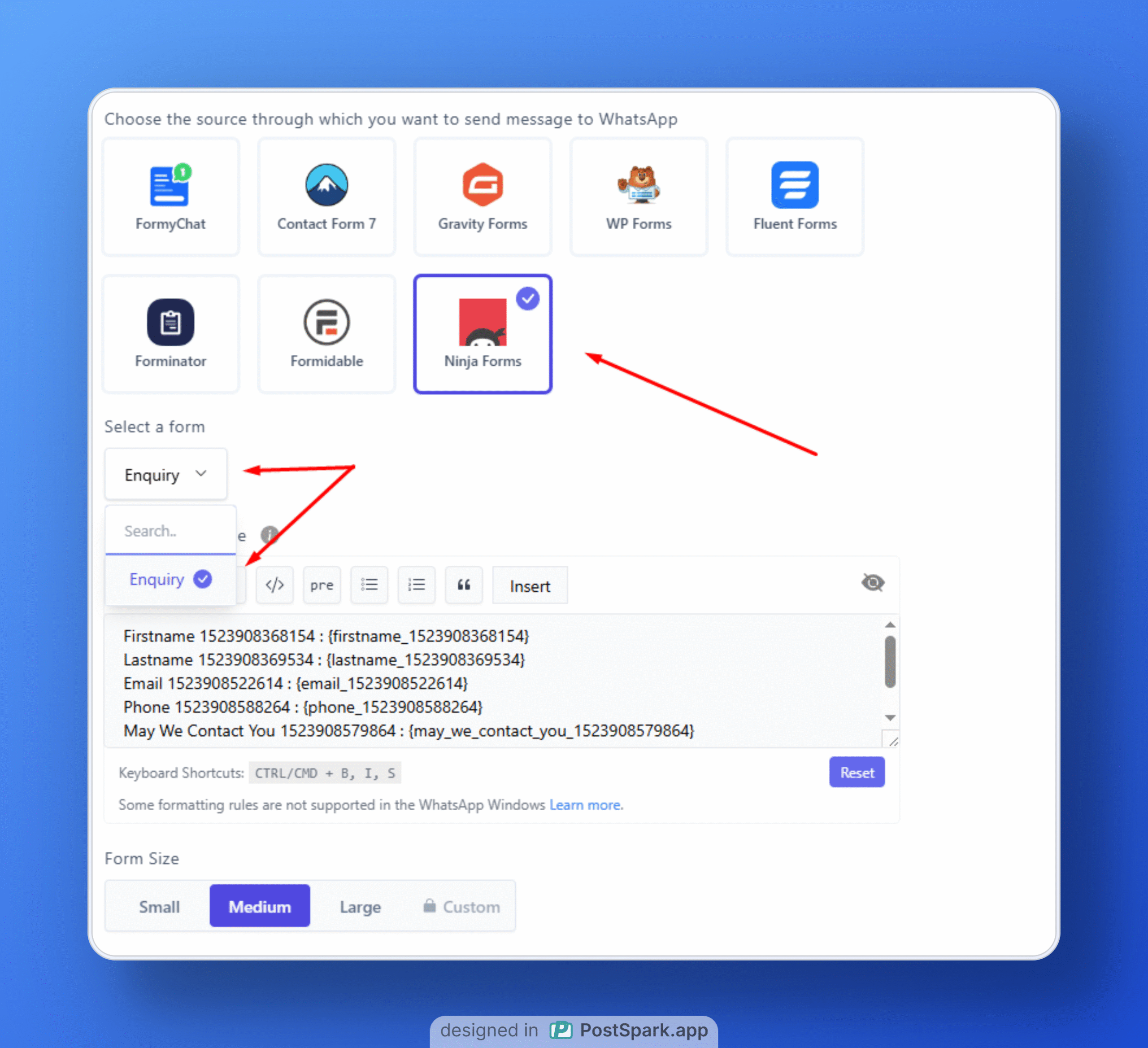Click inside the message text area

tap(492, 681)
